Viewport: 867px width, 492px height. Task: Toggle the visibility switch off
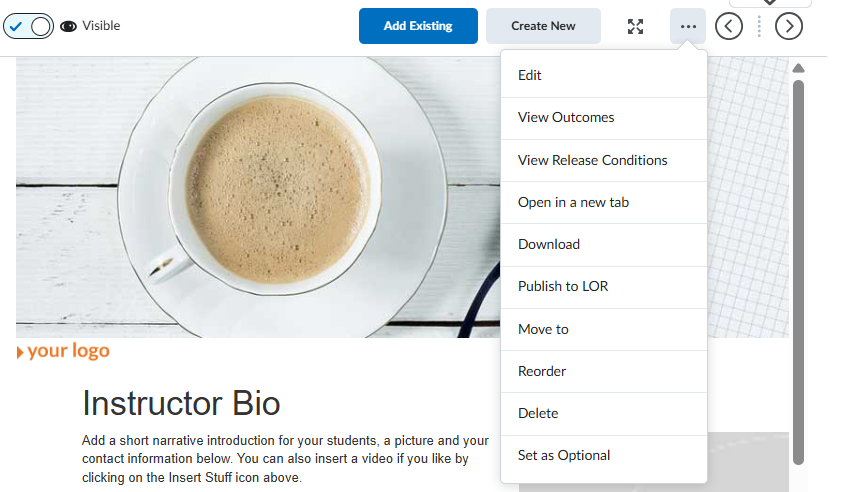[x=28, y=26]
